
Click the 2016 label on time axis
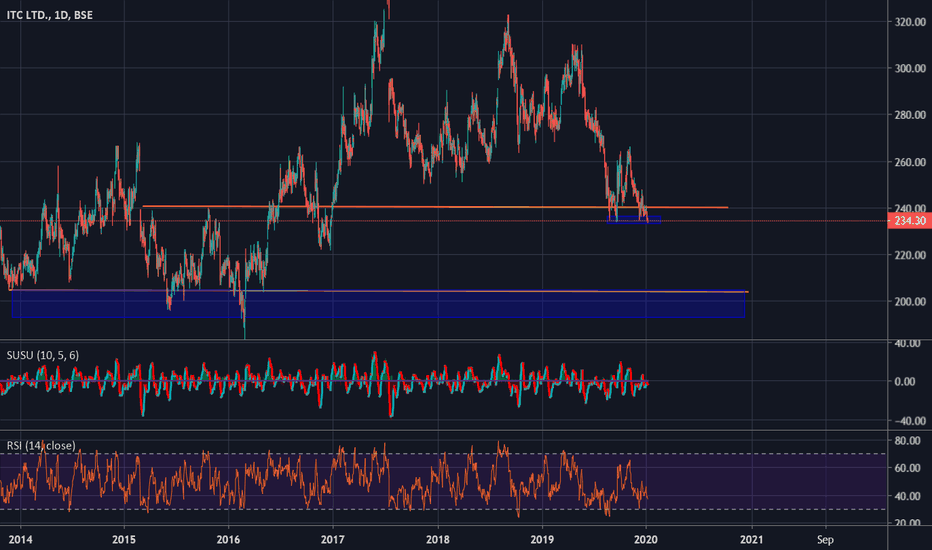[x=228, y=540]
